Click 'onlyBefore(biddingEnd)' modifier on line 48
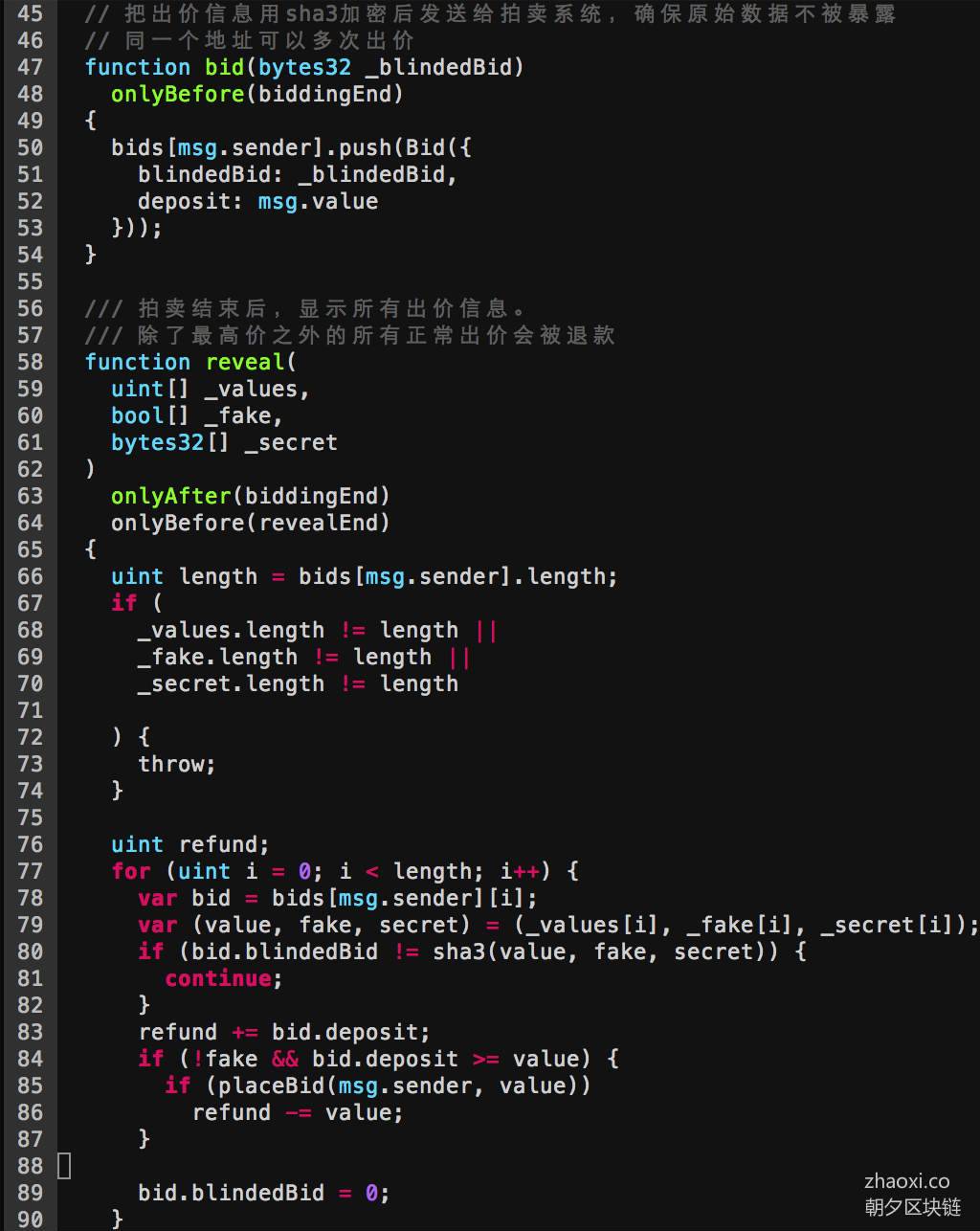Image resolution: width=980 pixels, height=1231 pixels. click(257, 94)
